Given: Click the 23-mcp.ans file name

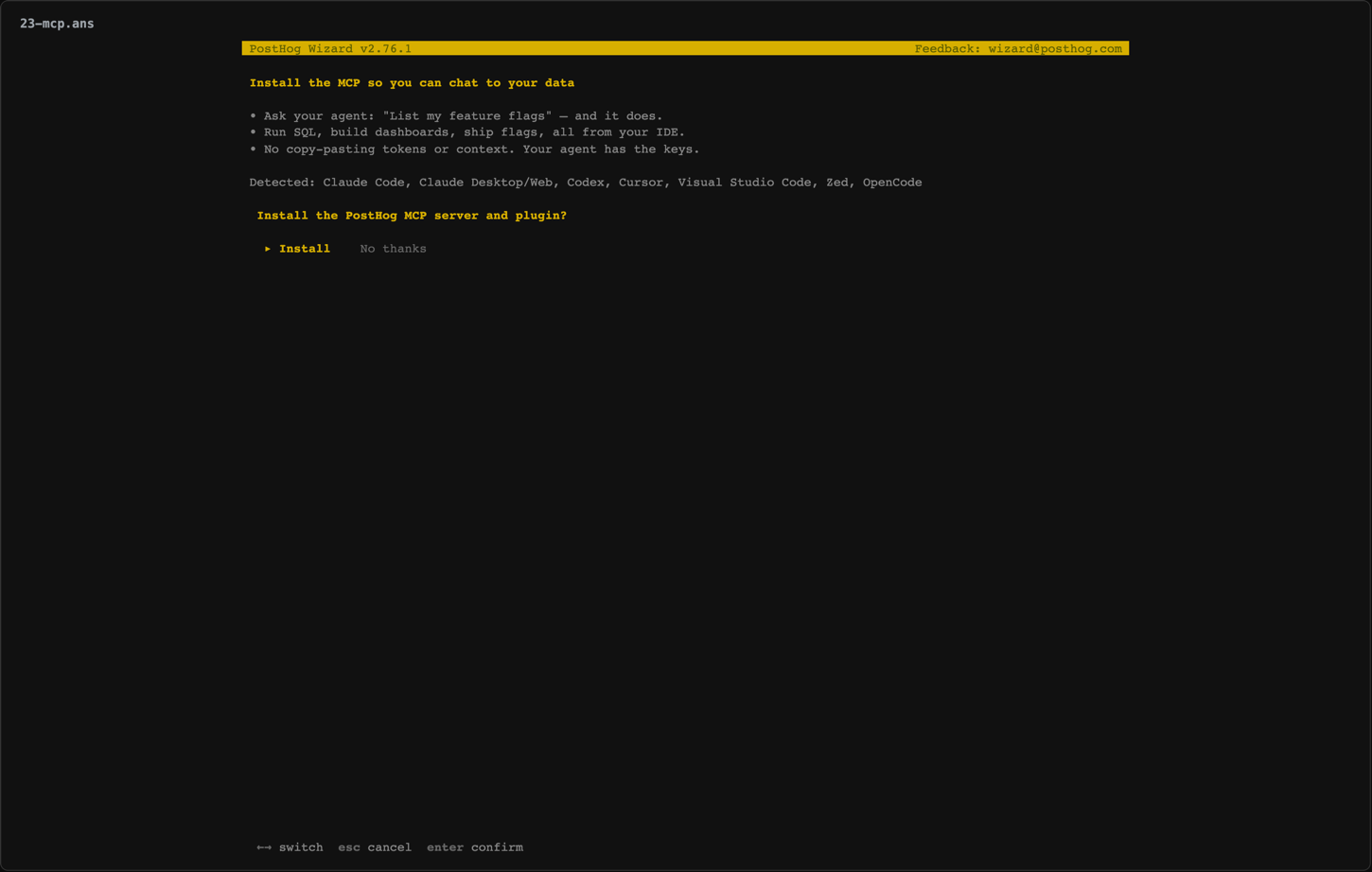Looking at the screenshot, I should tap(57, 24).
